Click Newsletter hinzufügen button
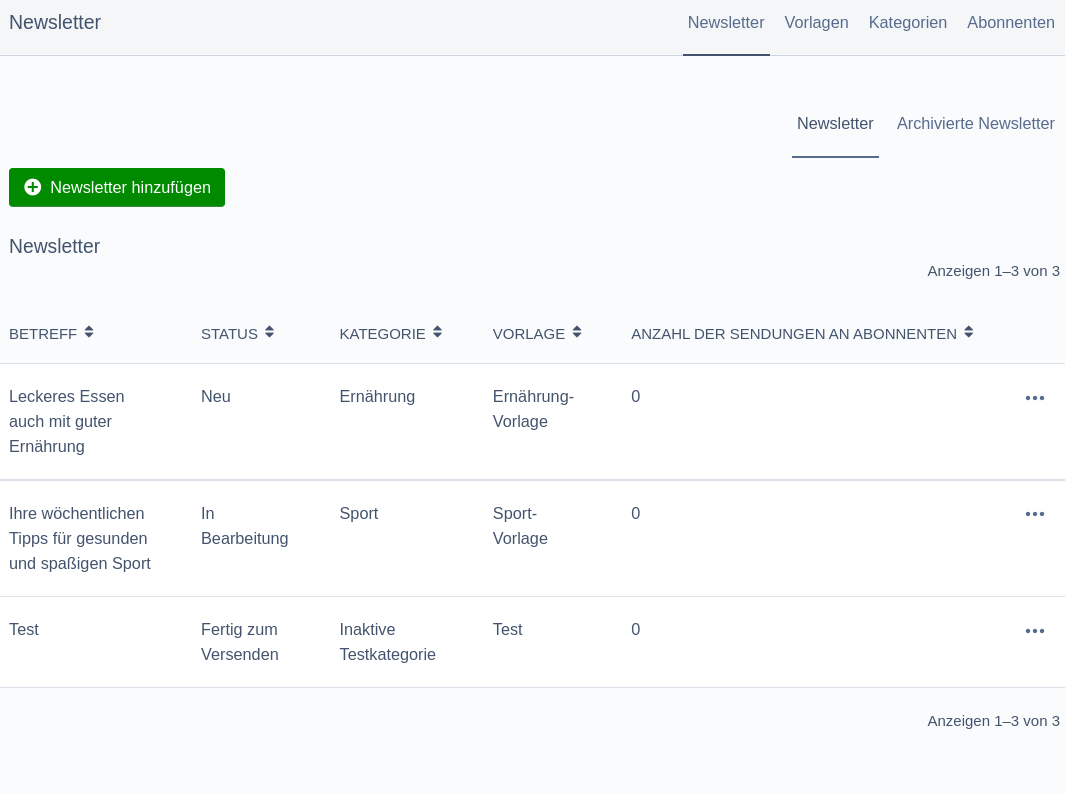The height and width of the screenshot is (793, 1065). 117,187
